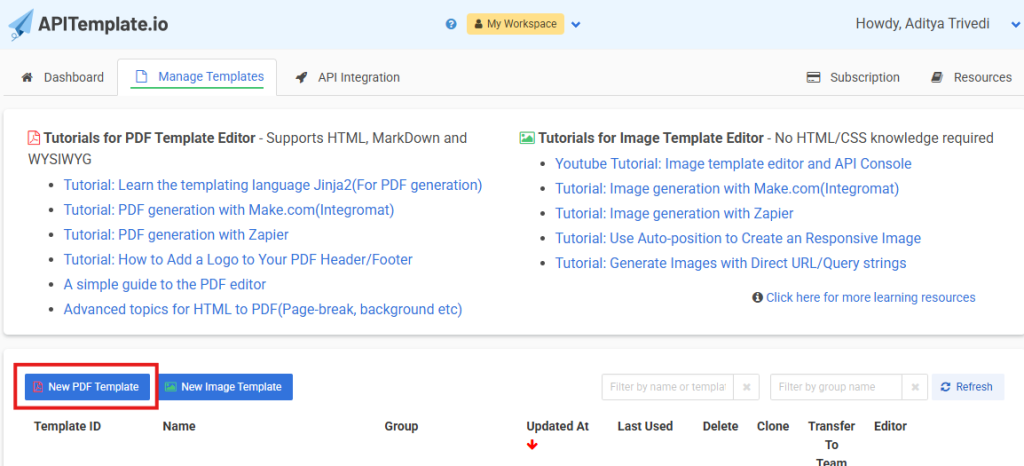Open the API Integration tab
The width and height of the screenshot is (1024, 466).
pyautogui.click(x=347, y=78)
